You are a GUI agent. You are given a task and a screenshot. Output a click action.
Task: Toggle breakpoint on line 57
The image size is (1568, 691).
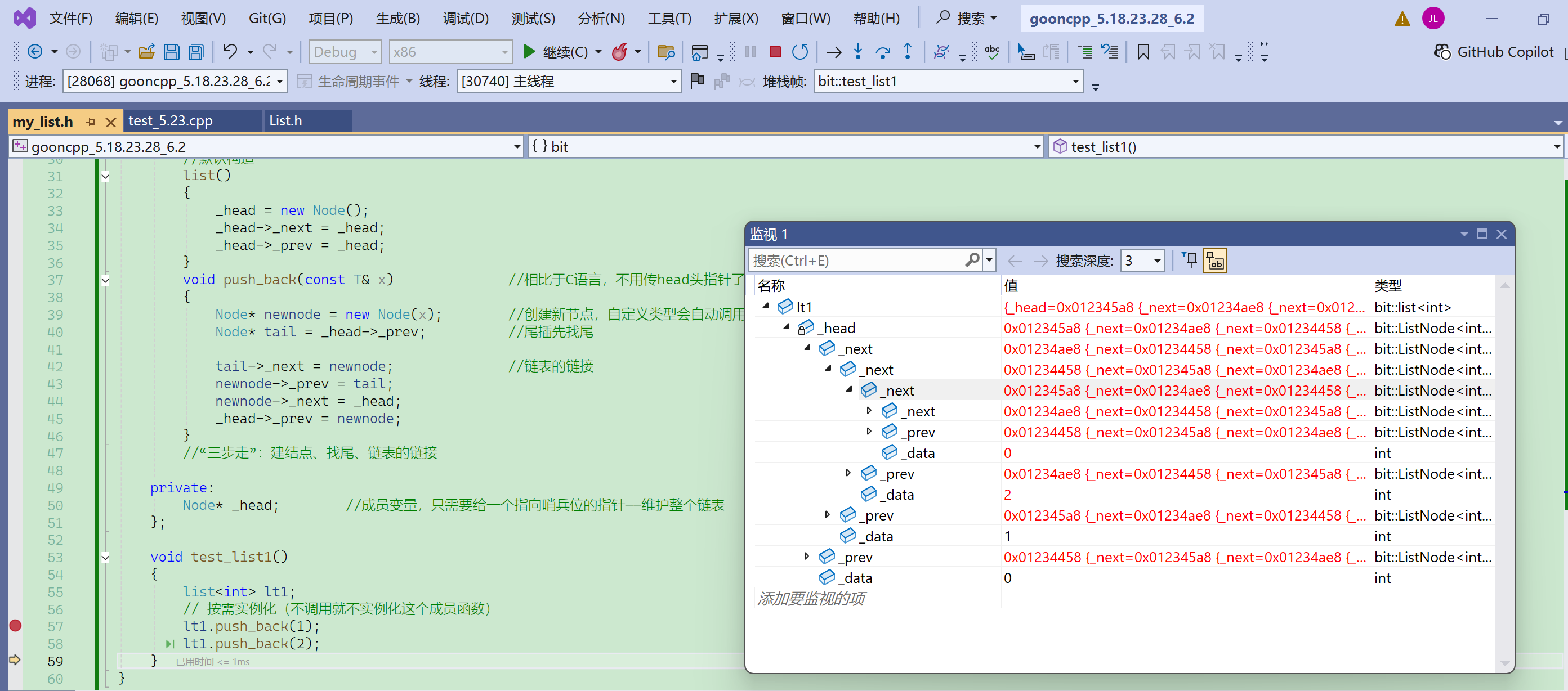(15, 625)
